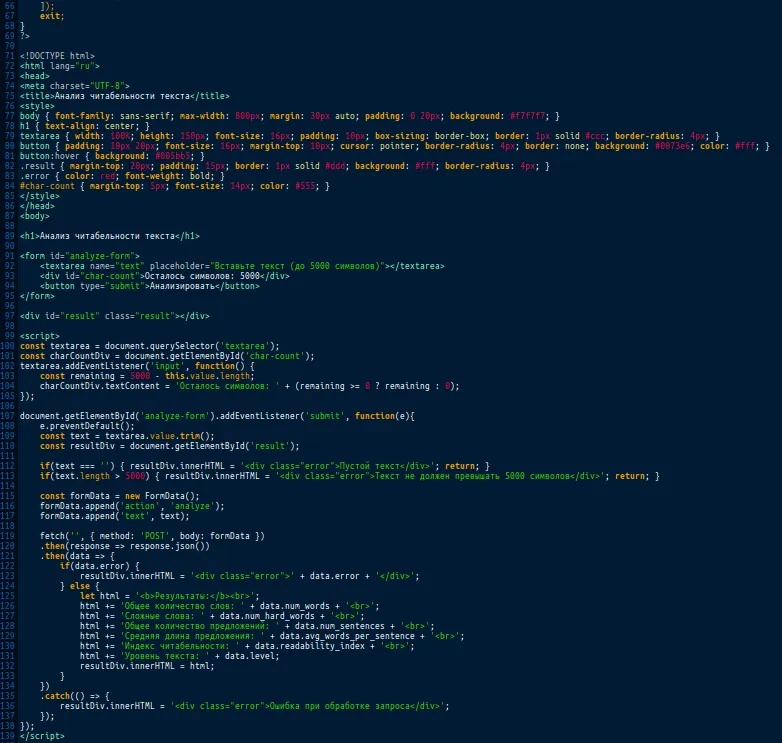This screenshot has height=743, width=782.
Task: Click the 'data.readability_index' line
Action: [x=247, y=646]
